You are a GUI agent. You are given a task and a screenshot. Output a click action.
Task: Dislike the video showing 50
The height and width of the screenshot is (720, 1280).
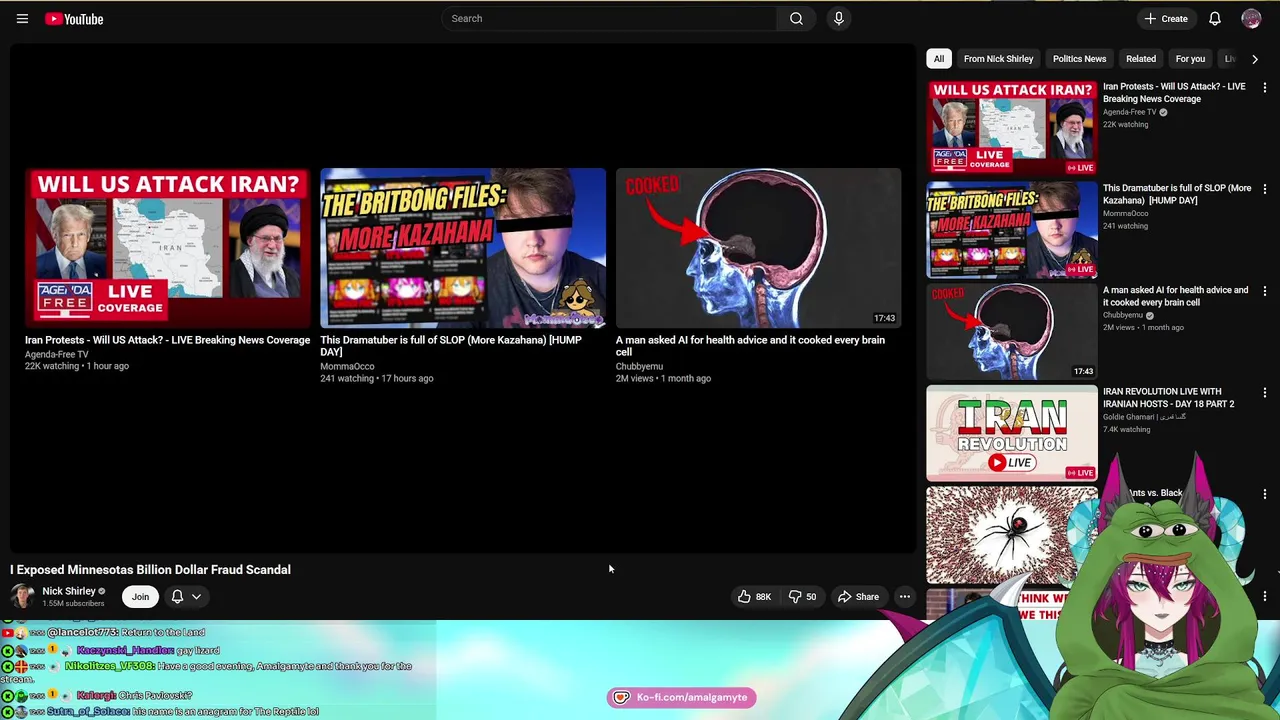click(x=802, y=597)
